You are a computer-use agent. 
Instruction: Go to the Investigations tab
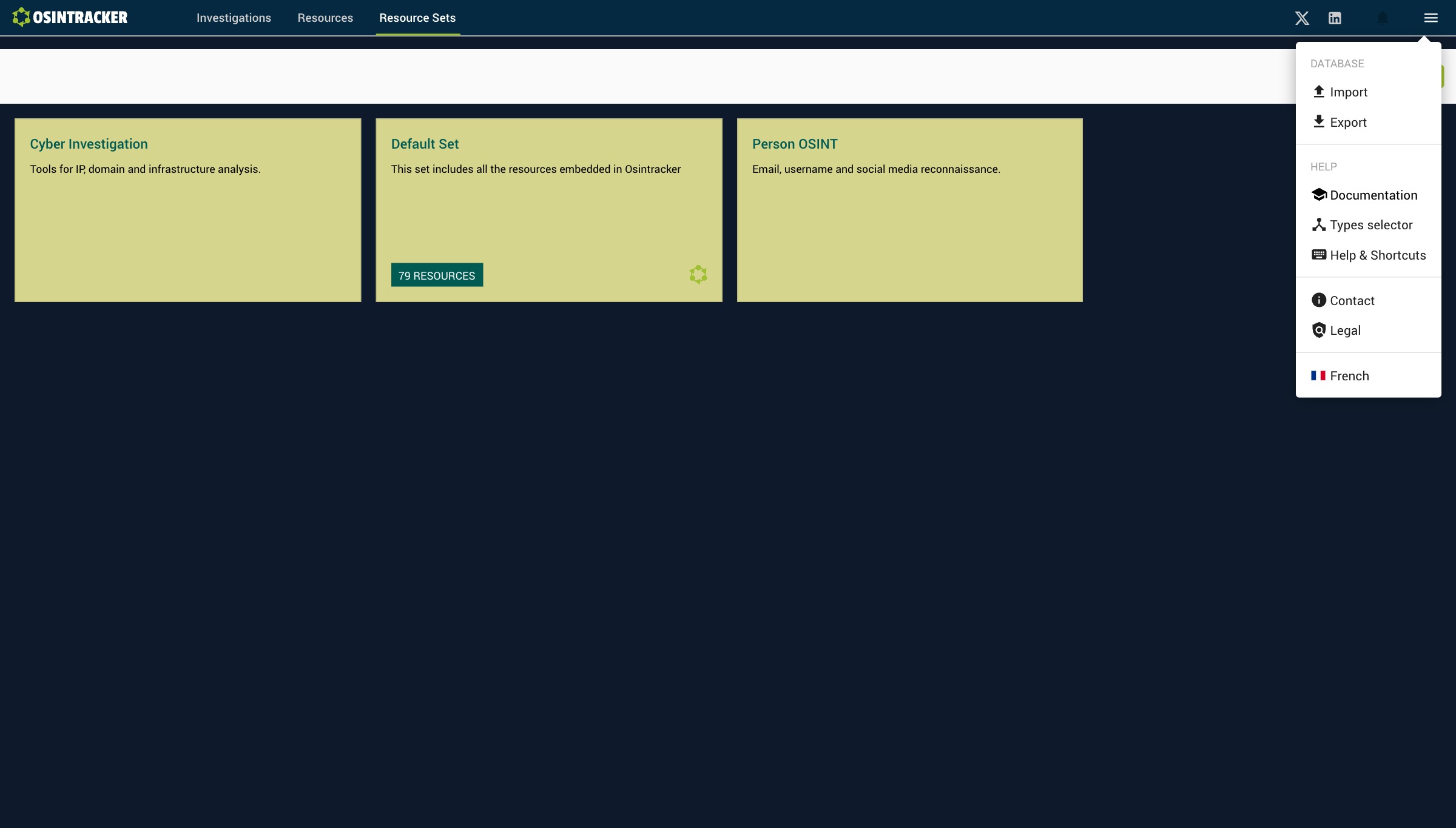click(x=234, y=18)
